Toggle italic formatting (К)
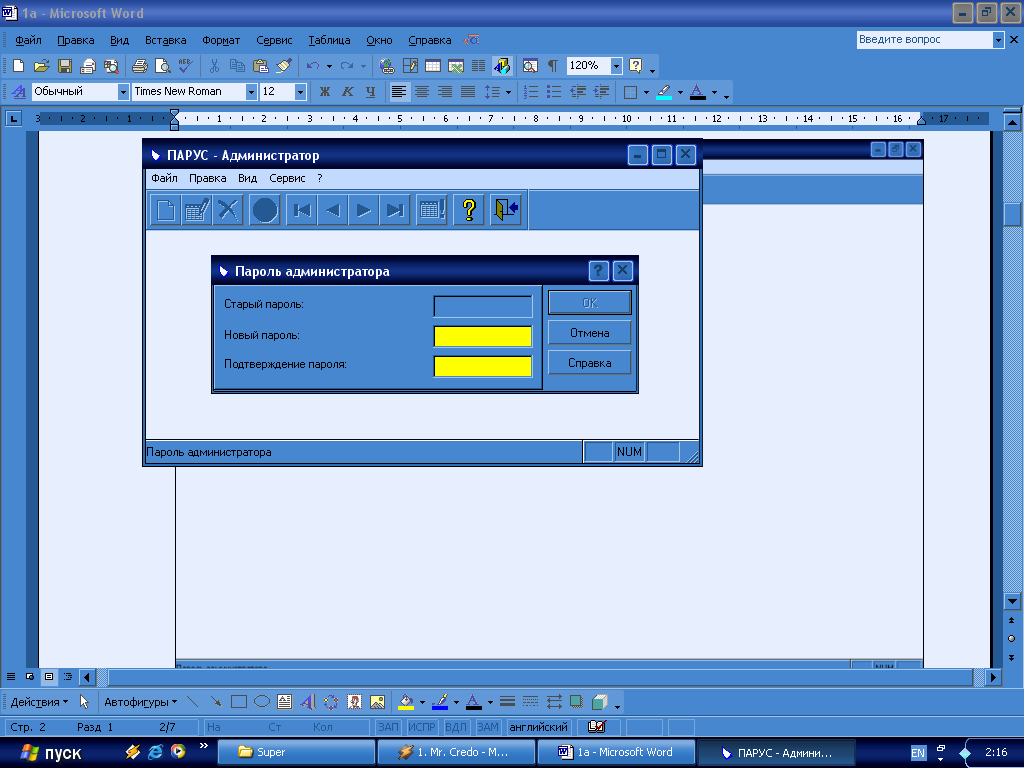Screen dimensions: 1024x768 tap(347, 92)
